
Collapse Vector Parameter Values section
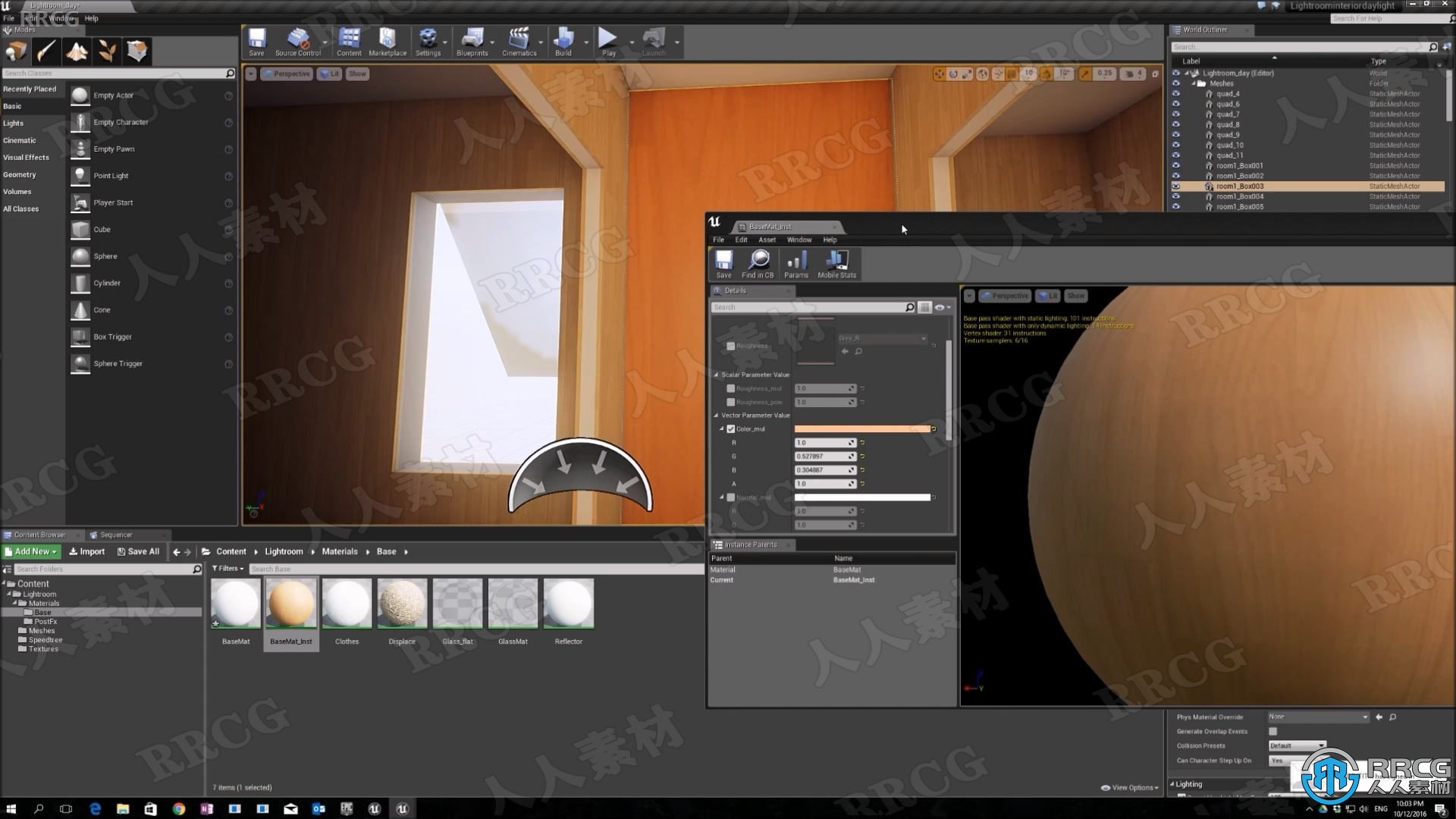click(716, 416)
